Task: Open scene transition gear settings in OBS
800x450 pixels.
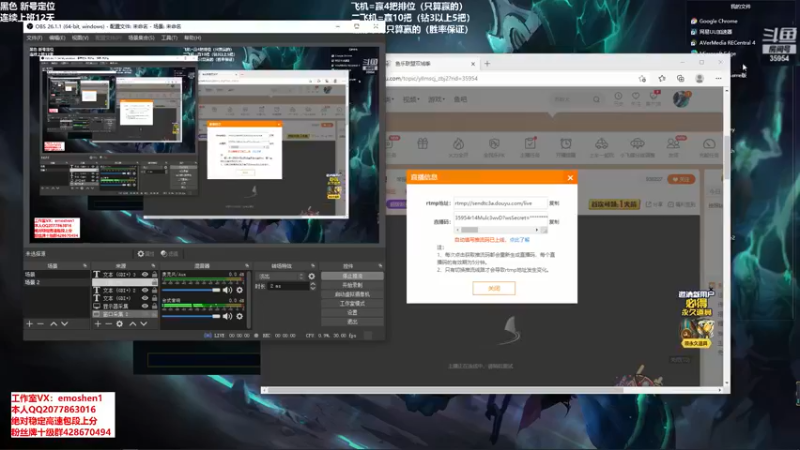Action: coord(312,276)
